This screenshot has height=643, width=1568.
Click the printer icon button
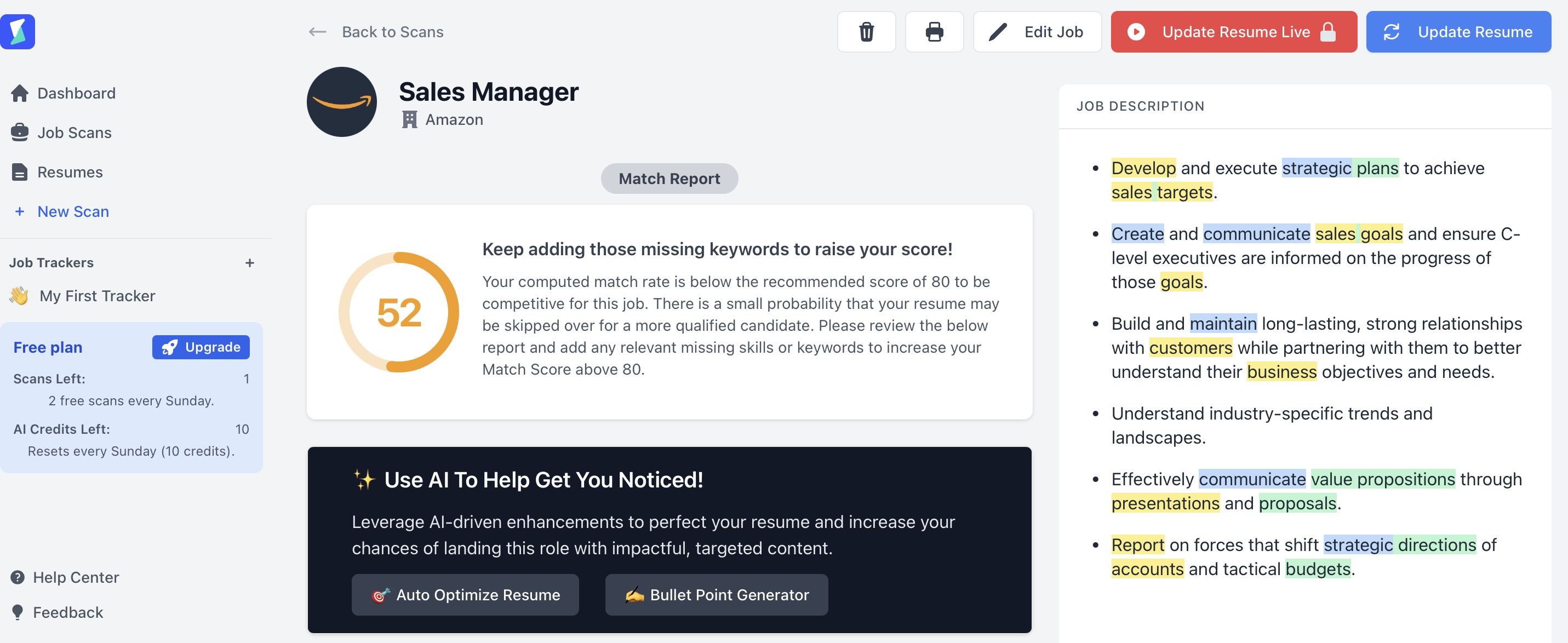pyautogui.click(x=934, y=32)
